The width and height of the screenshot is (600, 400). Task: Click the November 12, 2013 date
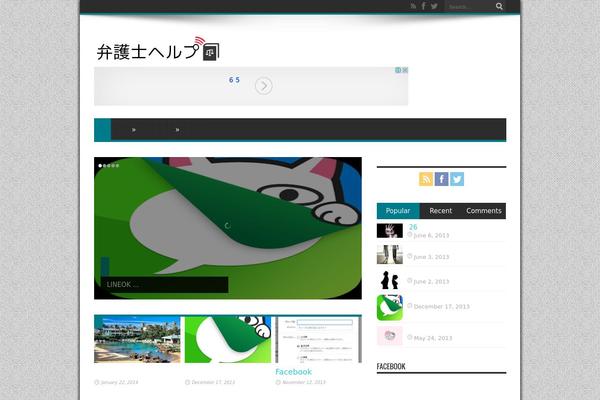[x=303, y=382]
